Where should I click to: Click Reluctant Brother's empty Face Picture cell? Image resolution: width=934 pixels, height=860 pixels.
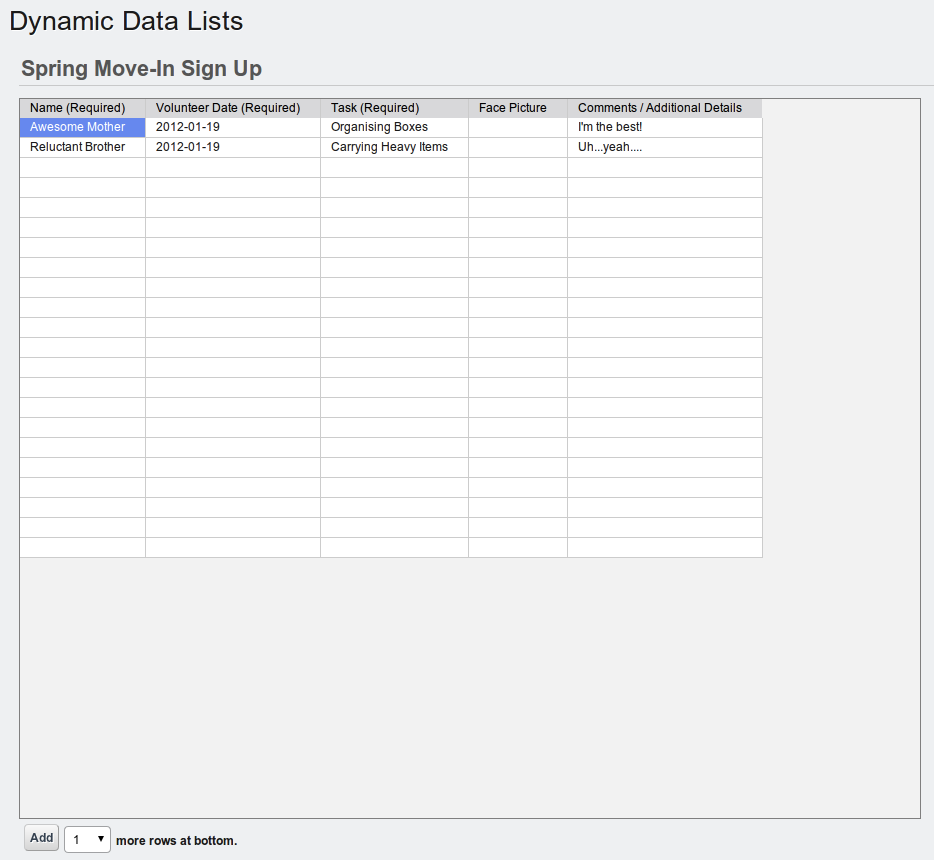pos(518,147)
